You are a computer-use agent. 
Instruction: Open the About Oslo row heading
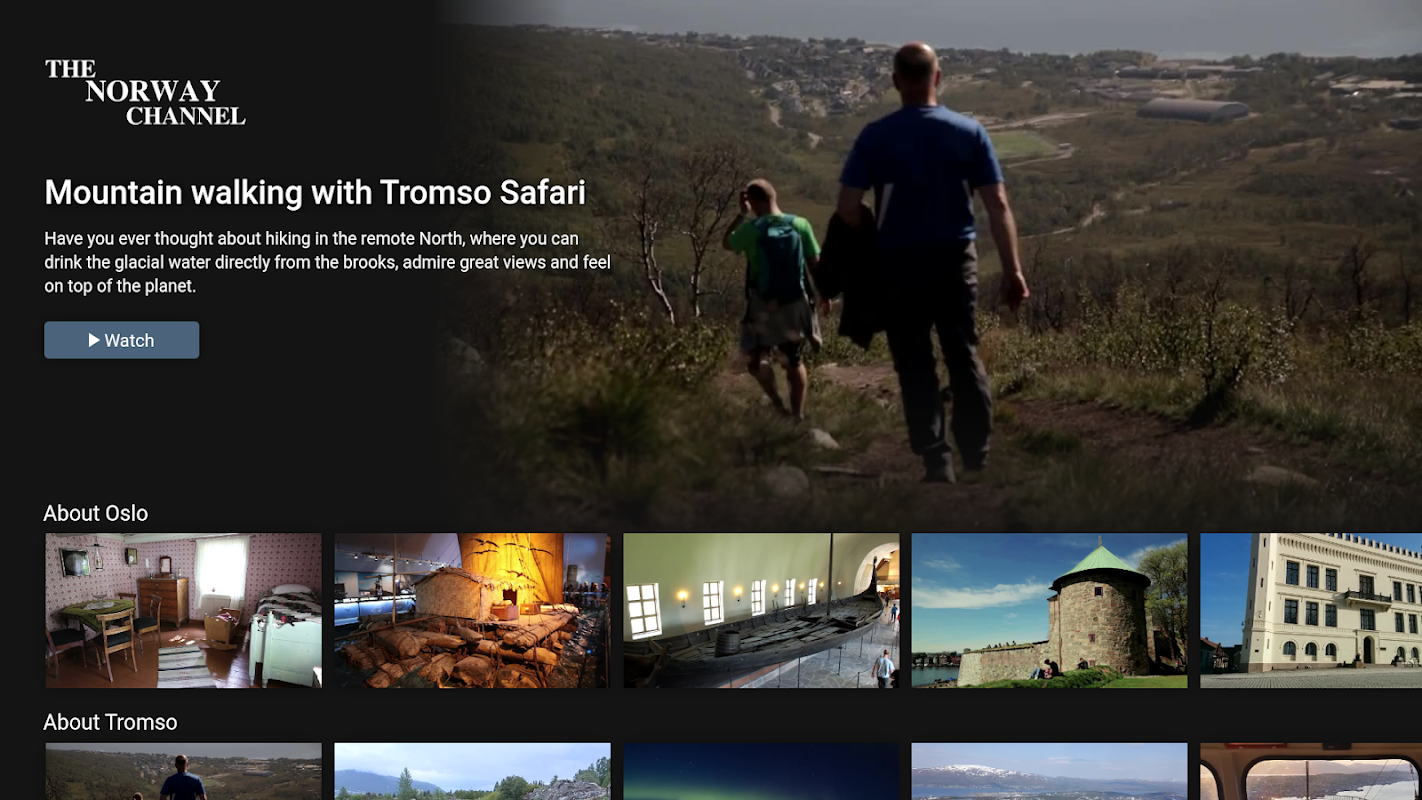pyautogui.click(x=95, y=513)
